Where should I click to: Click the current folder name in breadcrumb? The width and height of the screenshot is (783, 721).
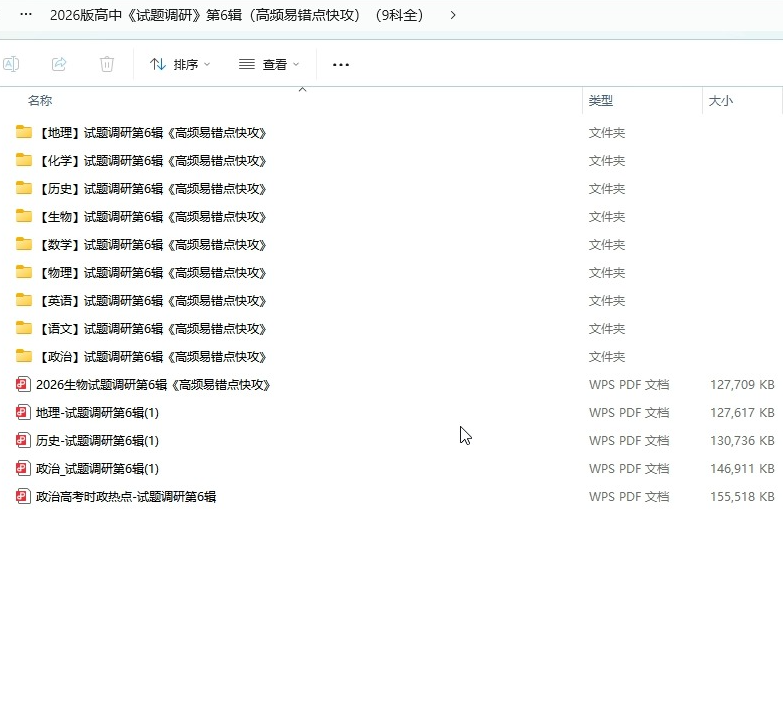pyautogui.click(x=236, y=15)
